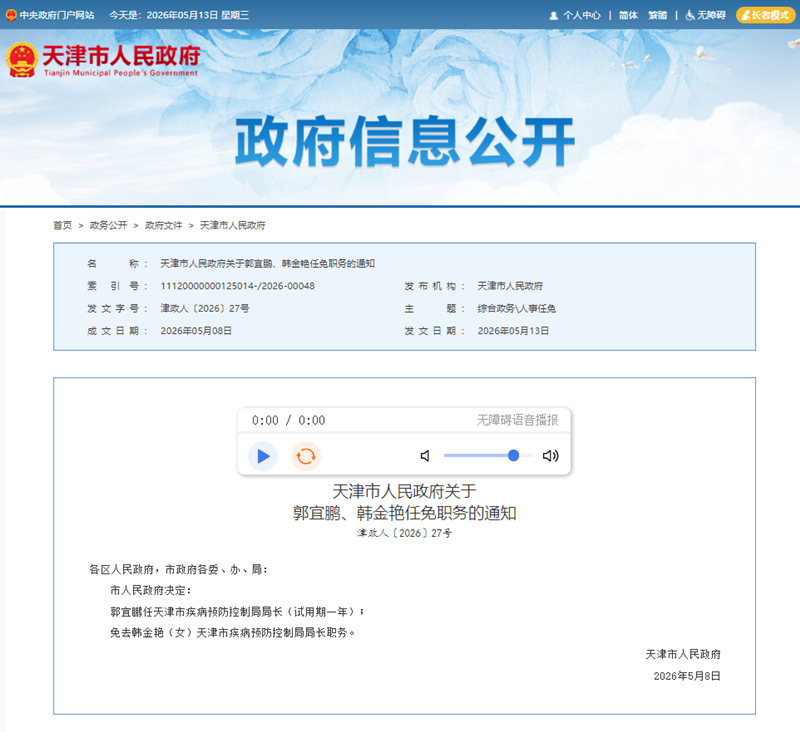Open 天津市人民政府 breadcrumb link

coord(233,225)
